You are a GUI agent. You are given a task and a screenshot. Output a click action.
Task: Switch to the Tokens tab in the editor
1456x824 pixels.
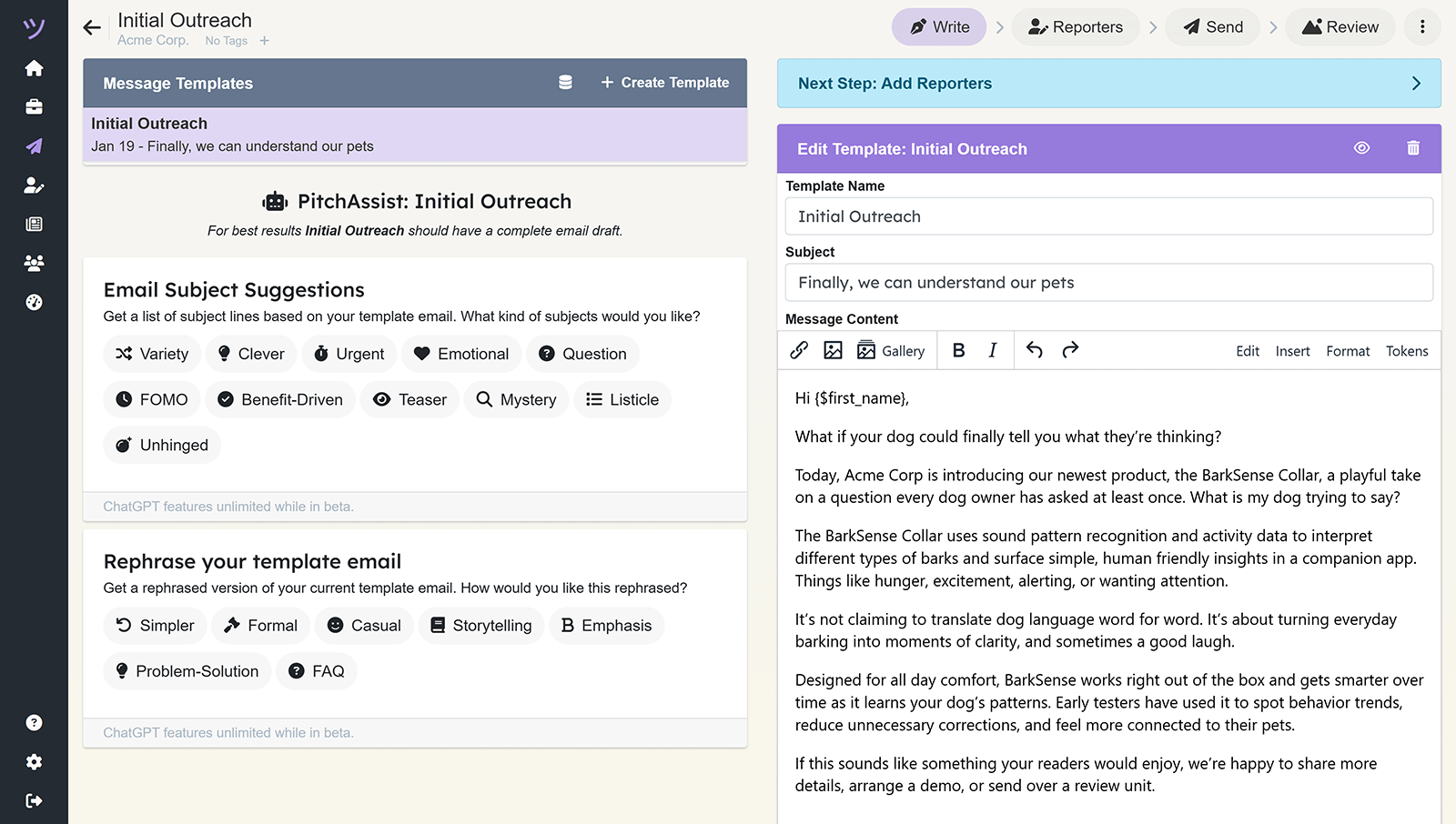click(x=1407, y=350)
